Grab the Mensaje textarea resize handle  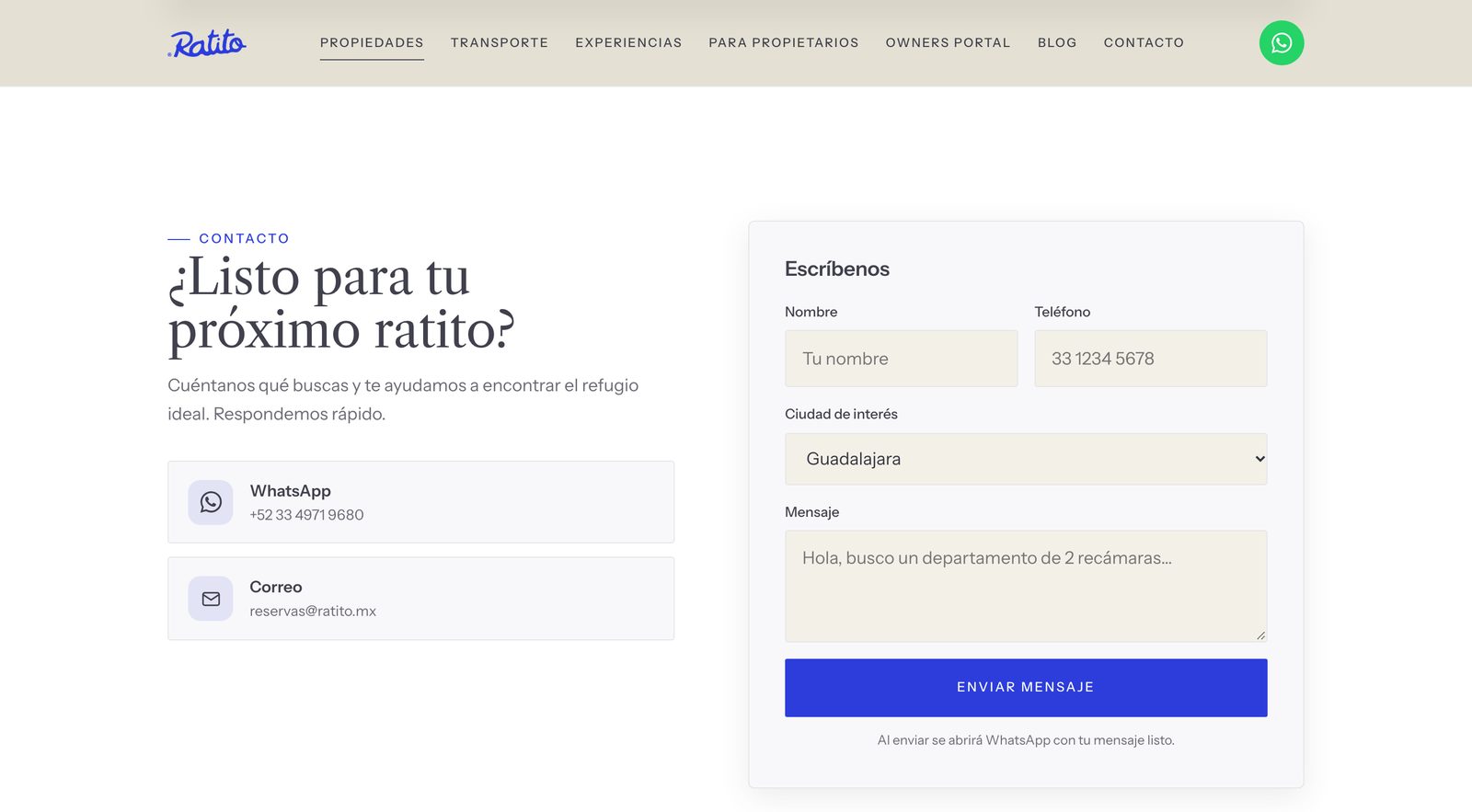[x=1260, y=635]
